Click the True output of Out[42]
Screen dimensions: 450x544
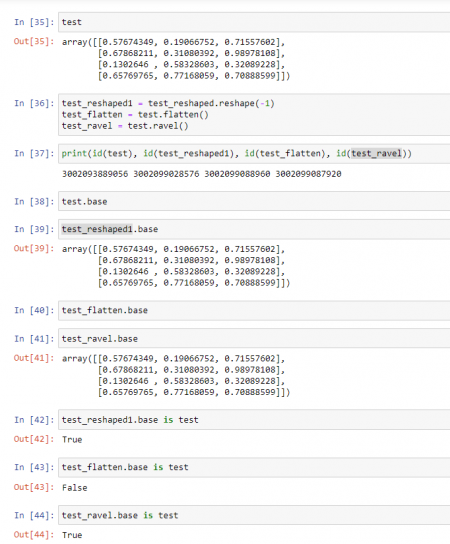[x=72, y=440]
